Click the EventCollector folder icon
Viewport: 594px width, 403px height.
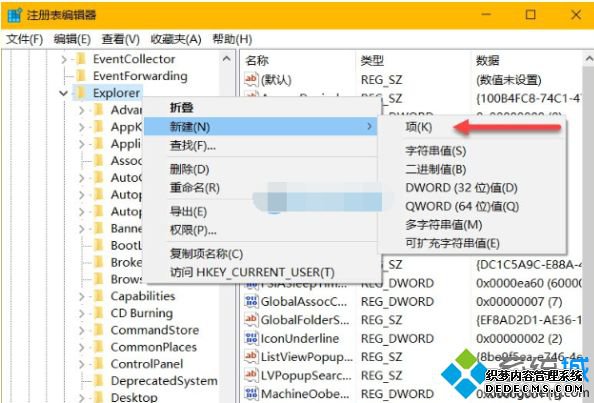coord(81,59)
